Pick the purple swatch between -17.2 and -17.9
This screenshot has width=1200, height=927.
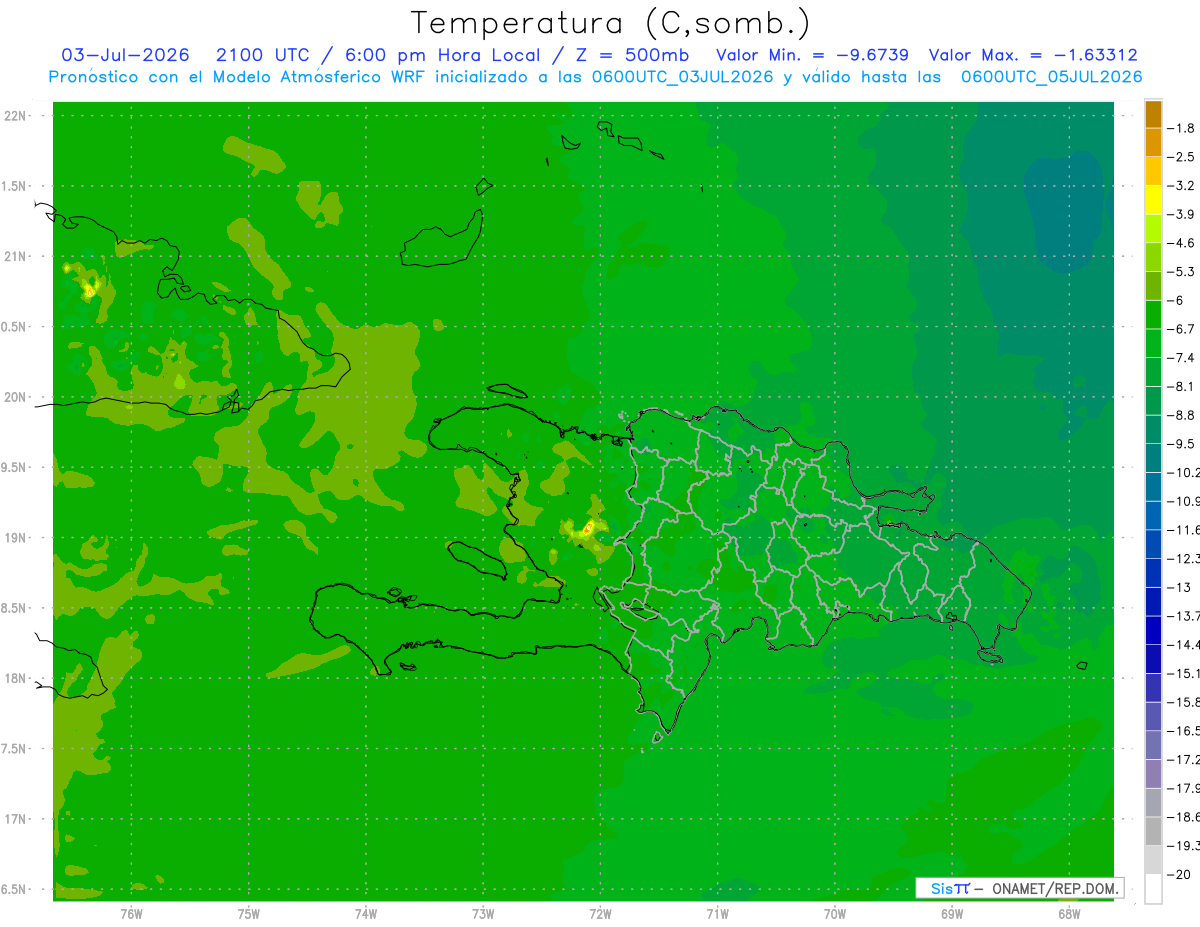1153,774
